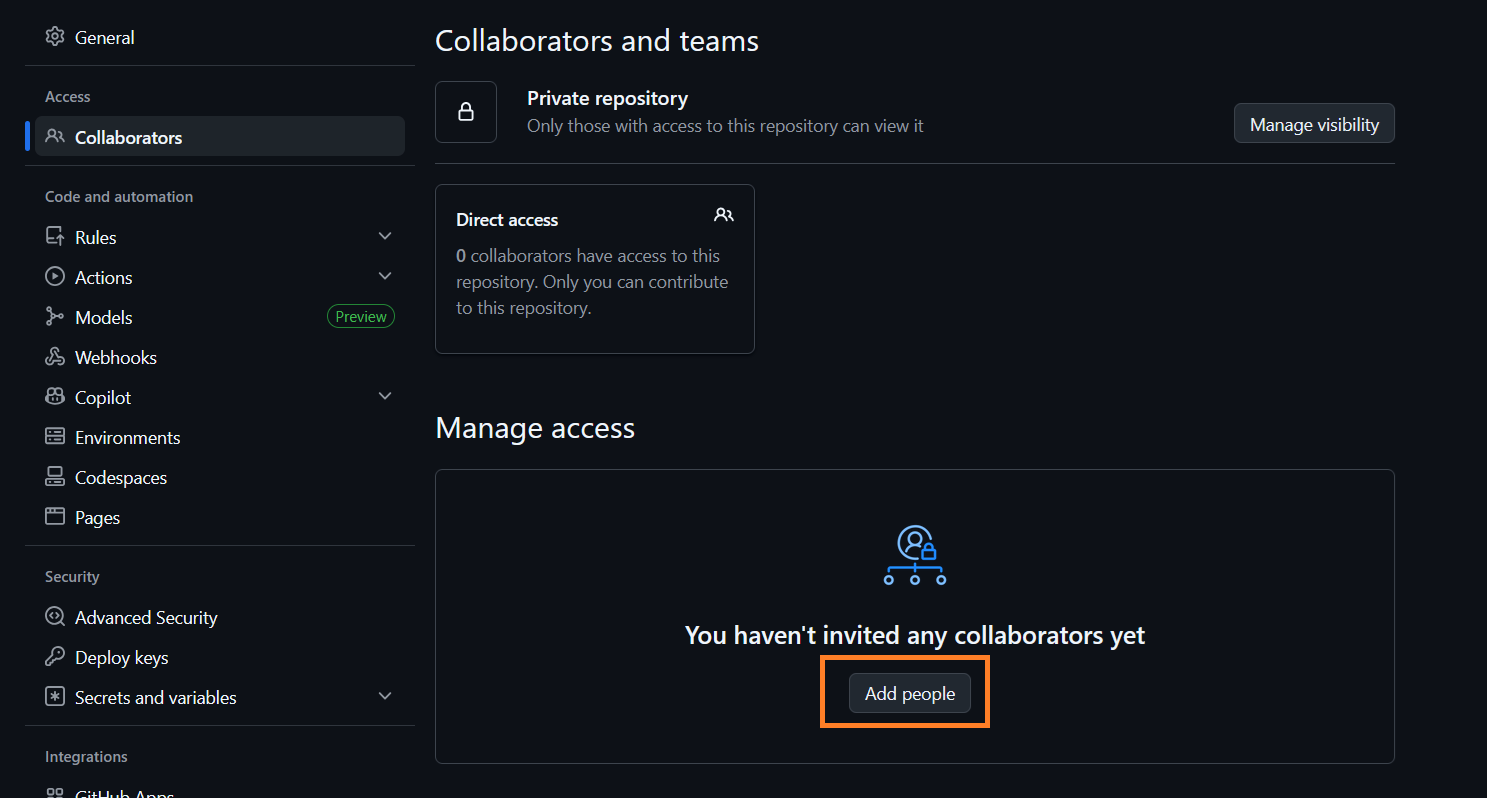Expand Secrets and variables chevron

tap(385, 697)
